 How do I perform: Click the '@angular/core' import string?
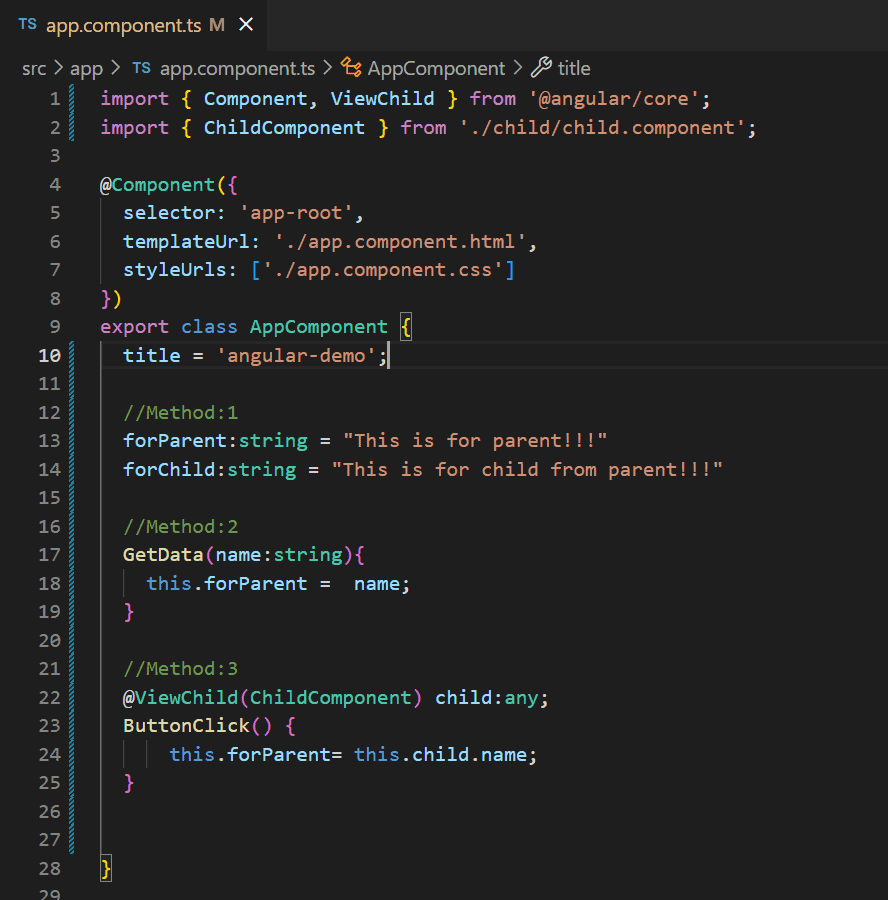click(x=614, y=99)
